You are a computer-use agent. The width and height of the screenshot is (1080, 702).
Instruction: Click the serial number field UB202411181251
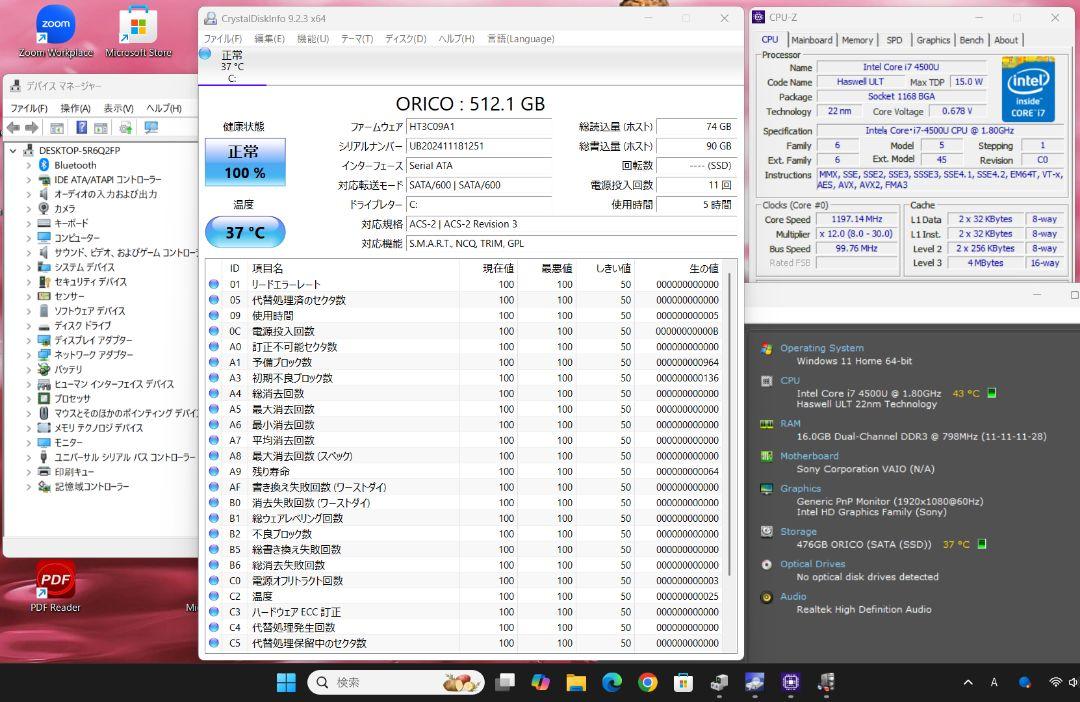pos(479,146)
